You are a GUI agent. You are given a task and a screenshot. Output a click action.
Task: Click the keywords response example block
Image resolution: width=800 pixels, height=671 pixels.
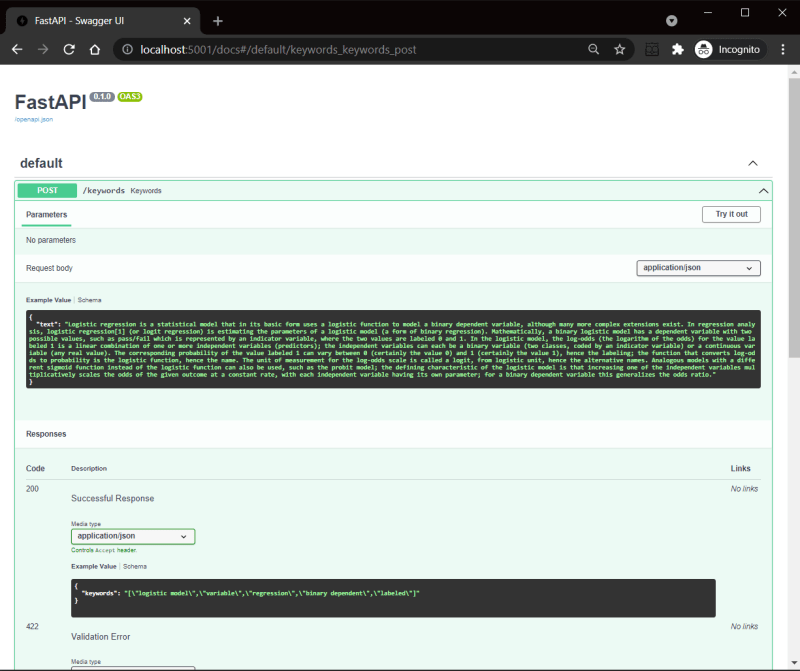[x=393, y=598]
